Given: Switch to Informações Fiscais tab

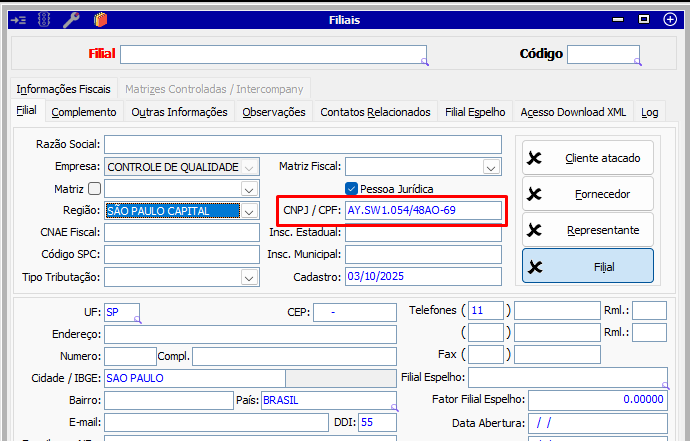Looking at the screenshot, I should 63,89.
